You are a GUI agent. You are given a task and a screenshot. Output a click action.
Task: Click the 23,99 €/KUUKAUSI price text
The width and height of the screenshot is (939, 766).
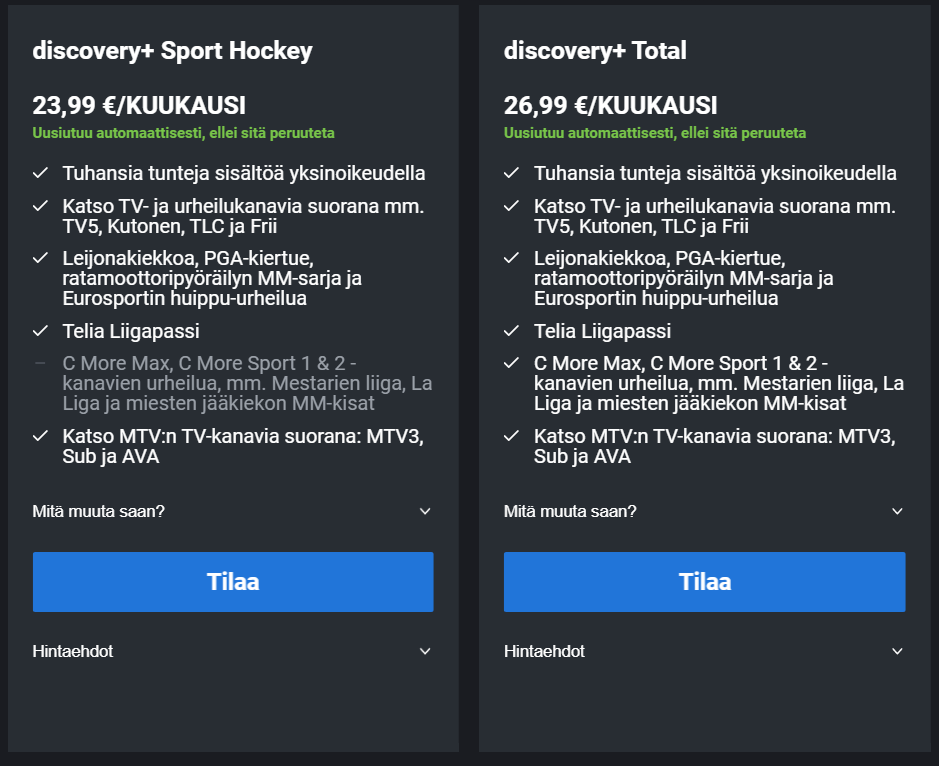tap(139, 106)
